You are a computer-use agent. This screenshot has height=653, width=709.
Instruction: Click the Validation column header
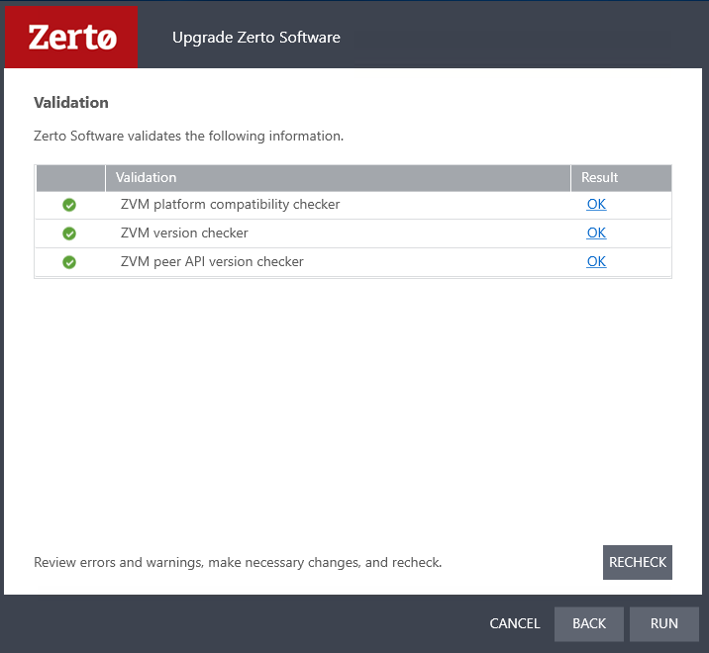pyautogui.click(x=337, y=178)
